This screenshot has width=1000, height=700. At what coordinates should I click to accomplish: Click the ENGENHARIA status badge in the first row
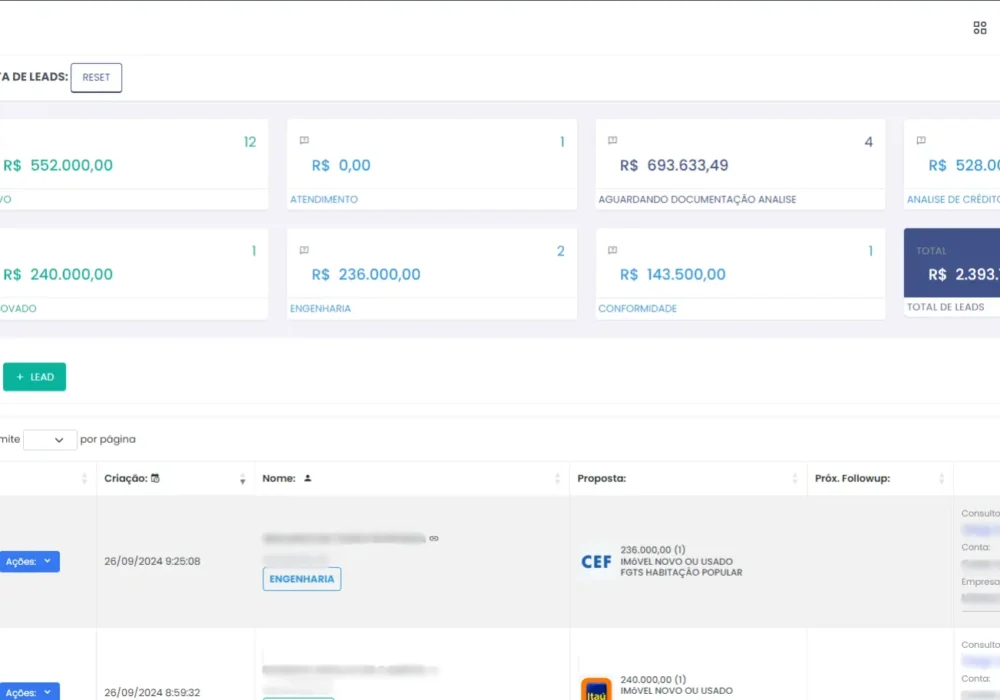pyautogui.click(x=301, y=579)
